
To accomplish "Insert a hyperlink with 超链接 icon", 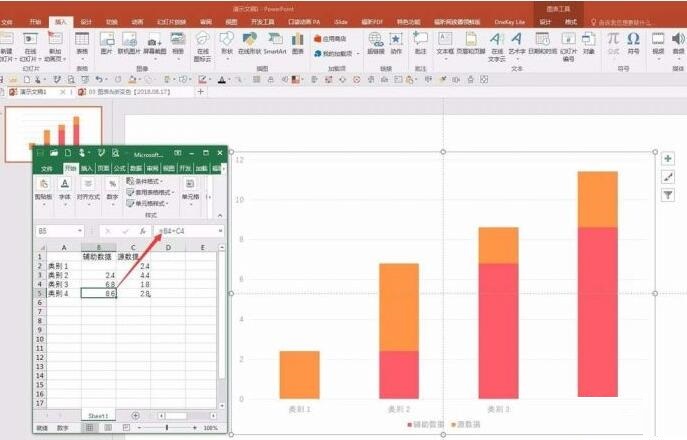I will pyautogui.click(x=375, y=43).
